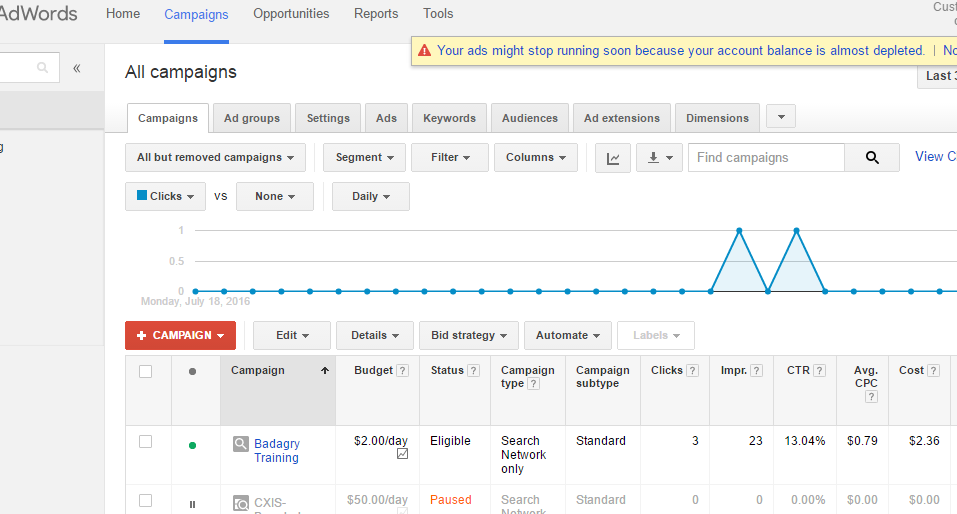Select the paused CXIS campaign checkbox

tap(146, 500)
